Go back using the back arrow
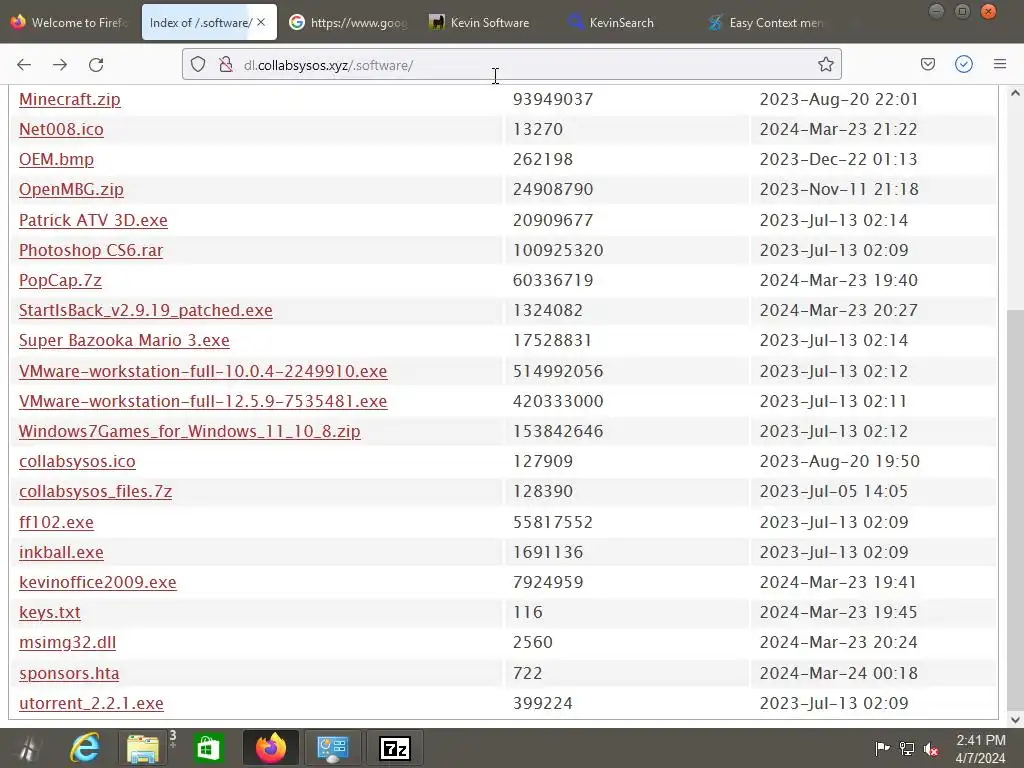This screenshot has width=1024, height=768. coord(24,65)
